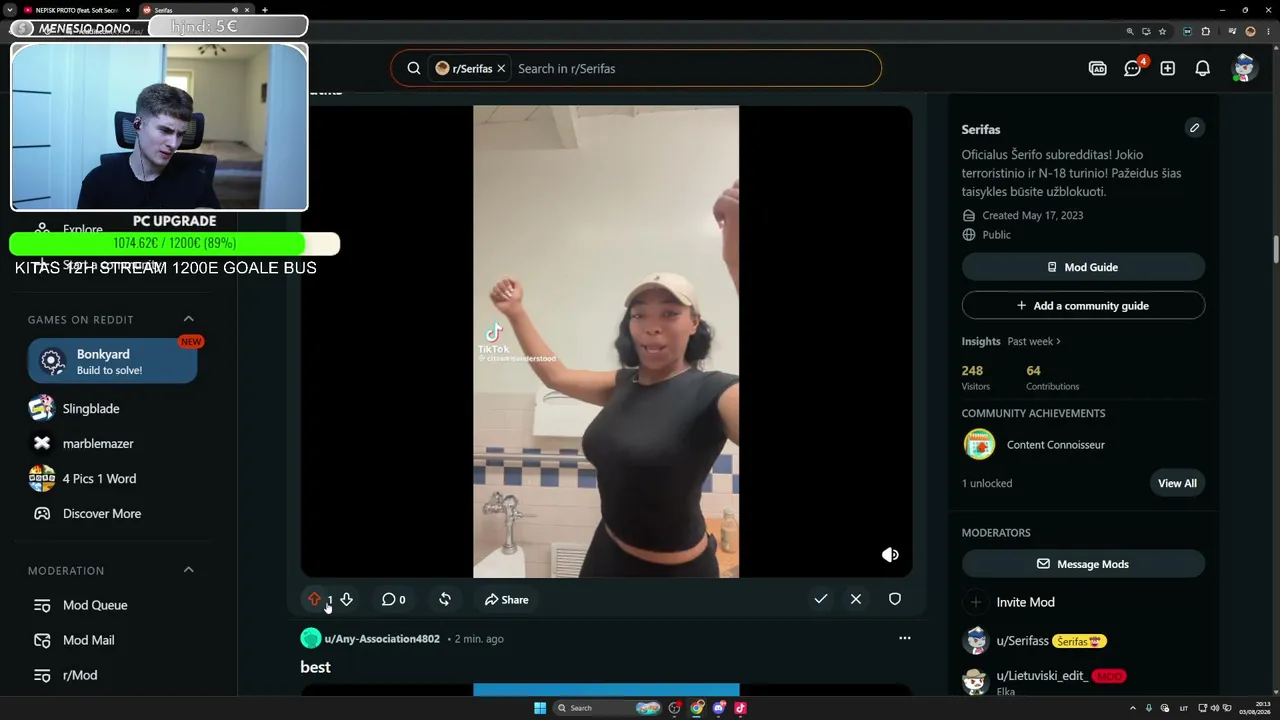Expand the Insights 'Past week' selector
Screen dimensions: 1280x720
pos(1034,341)
